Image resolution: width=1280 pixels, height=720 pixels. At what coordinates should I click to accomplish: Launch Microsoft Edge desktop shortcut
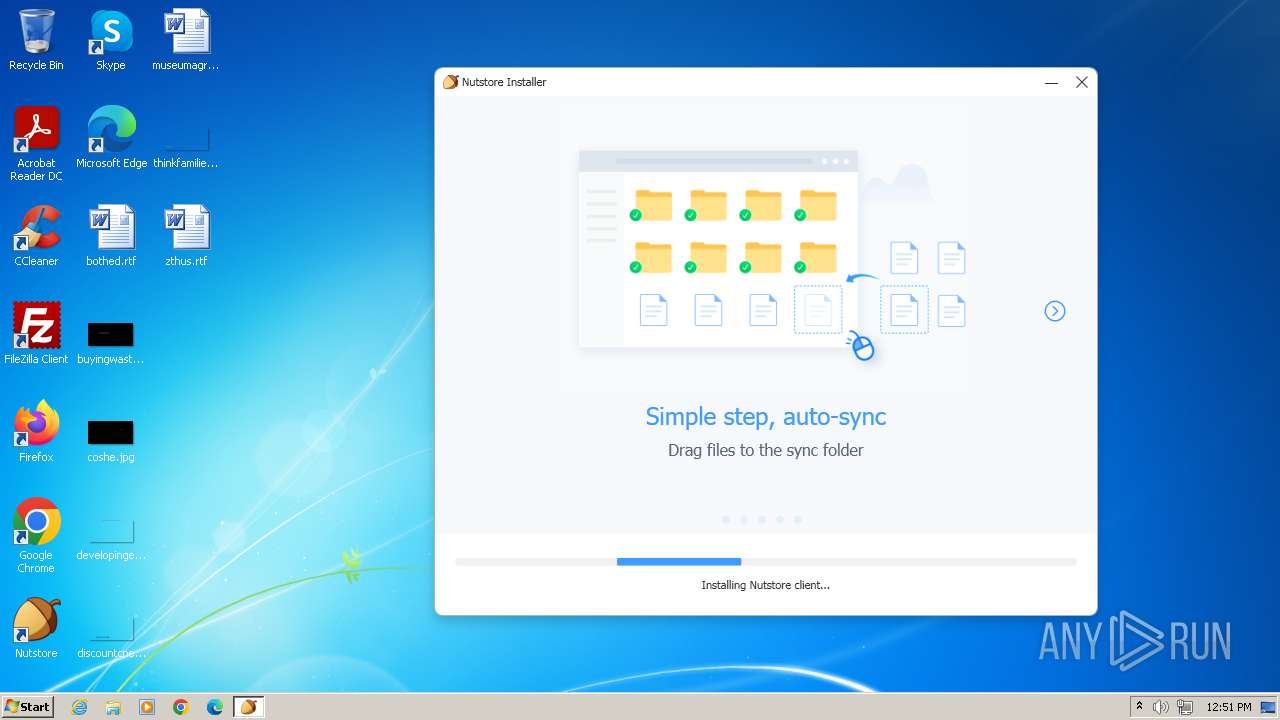click(111, 138)
